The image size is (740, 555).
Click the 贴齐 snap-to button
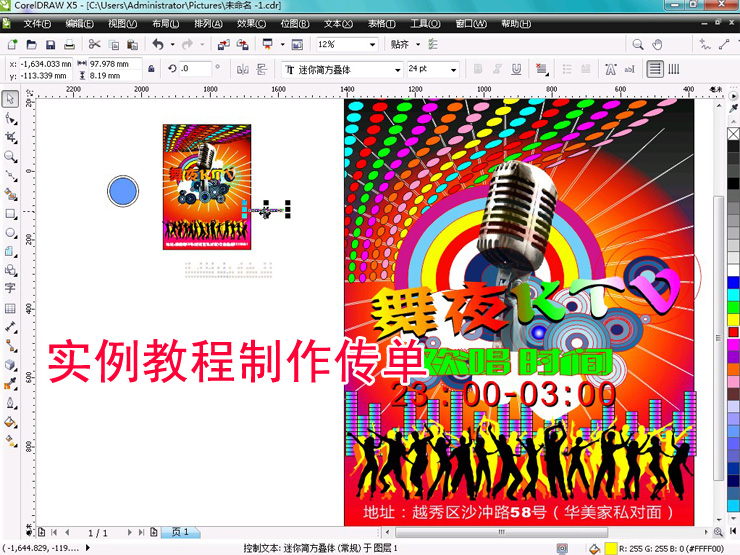[x=403, y=45]
